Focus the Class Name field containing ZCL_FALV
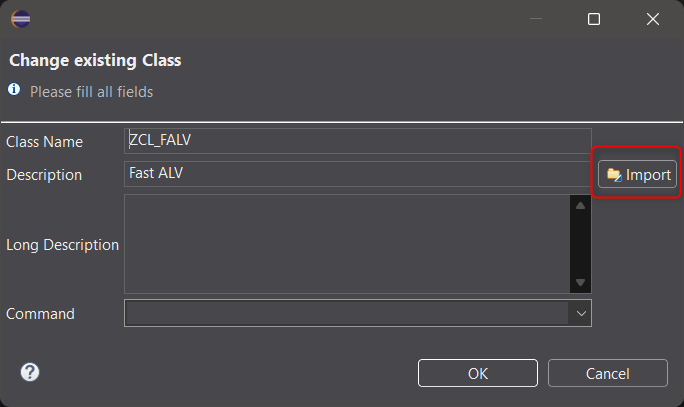 (358, 140)
